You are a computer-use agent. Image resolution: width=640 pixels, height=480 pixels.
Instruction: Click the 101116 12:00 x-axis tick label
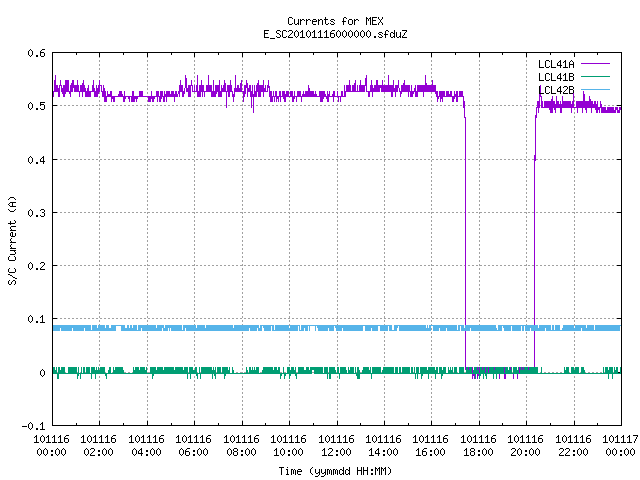pyautogui.click(x=336, y=446)
